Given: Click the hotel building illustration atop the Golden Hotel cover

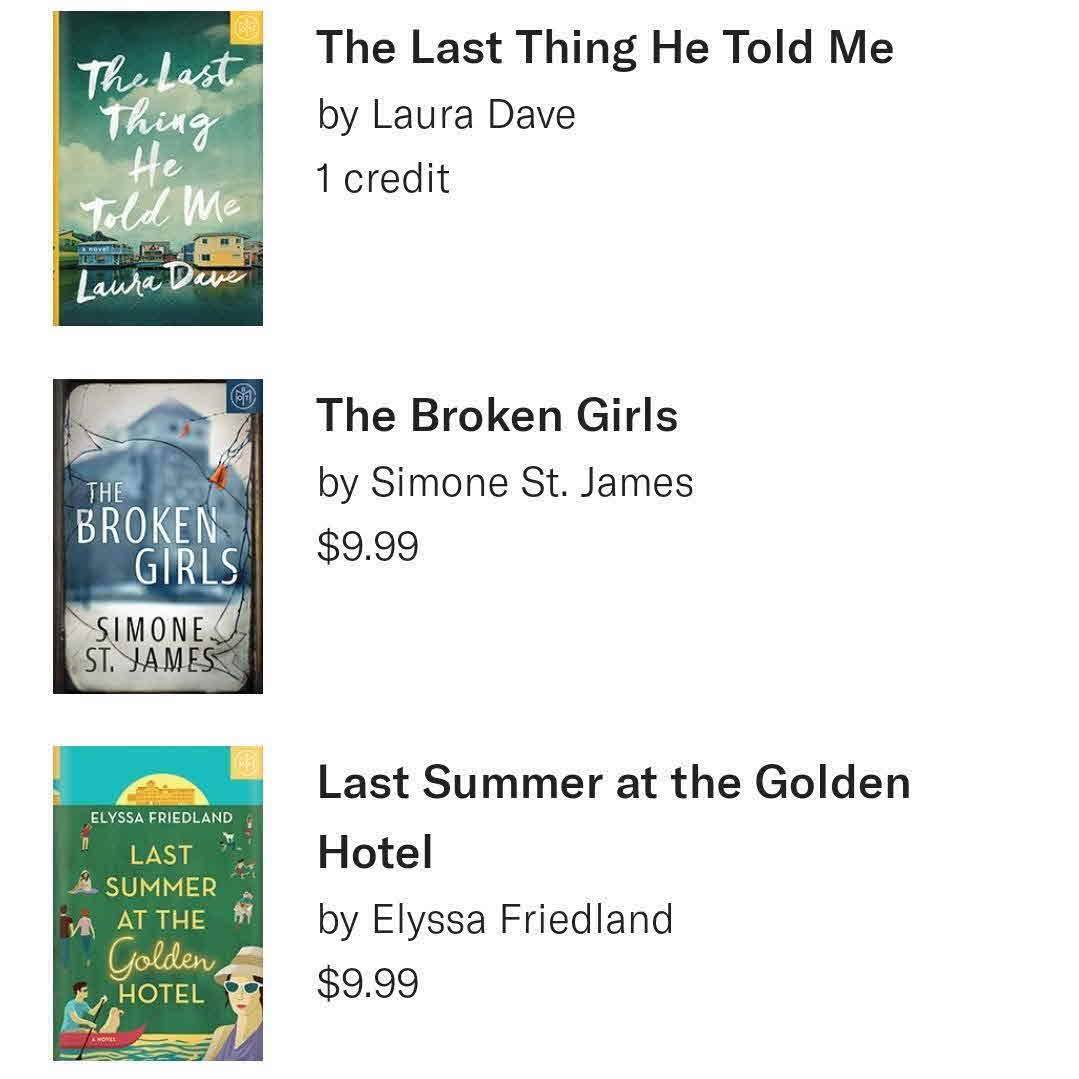Looking at the screenshot, I should pos(160,793).
